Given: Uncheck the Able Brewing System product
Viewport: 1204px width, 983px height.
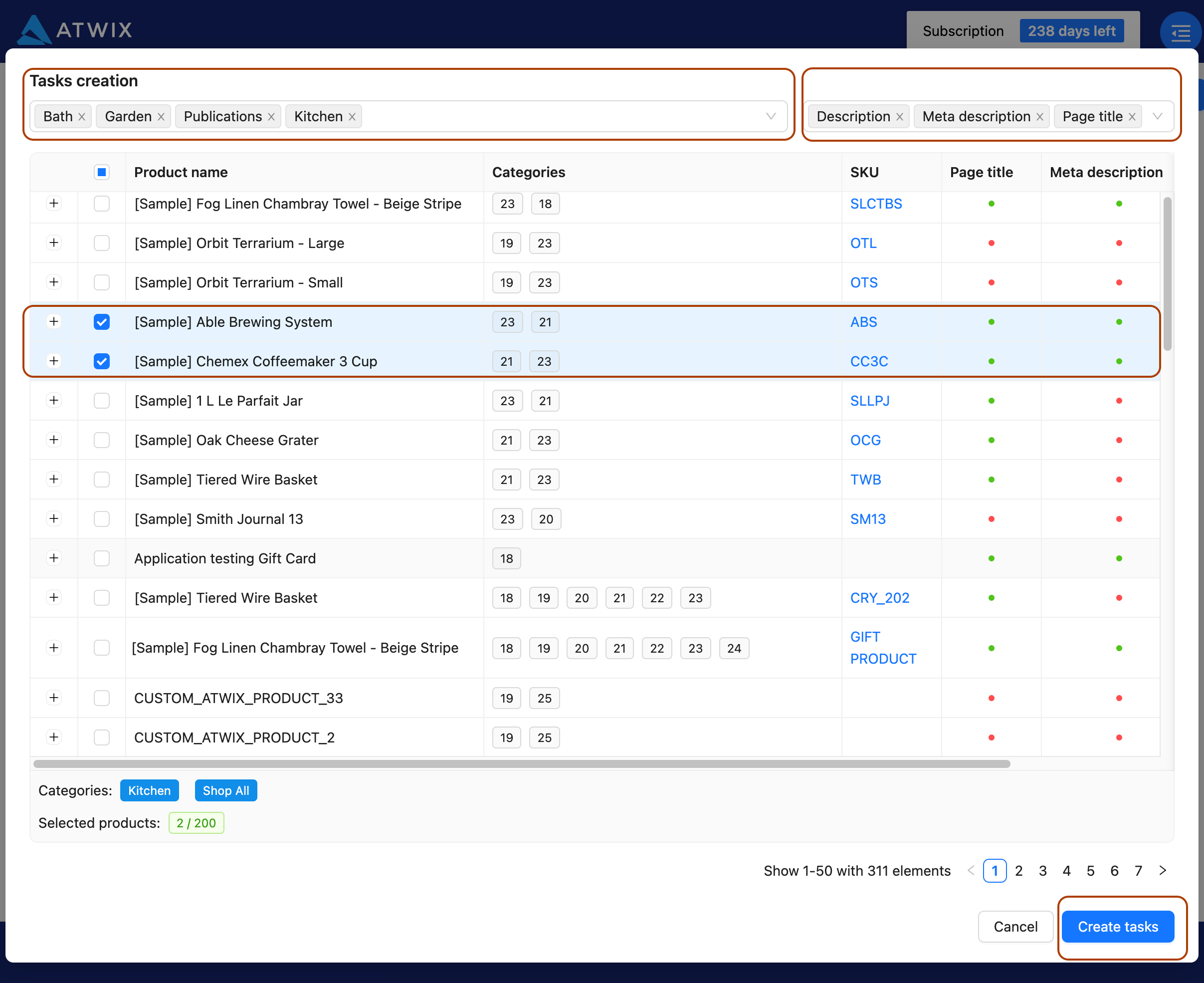Looking at the screenshot, I should 102,322.
